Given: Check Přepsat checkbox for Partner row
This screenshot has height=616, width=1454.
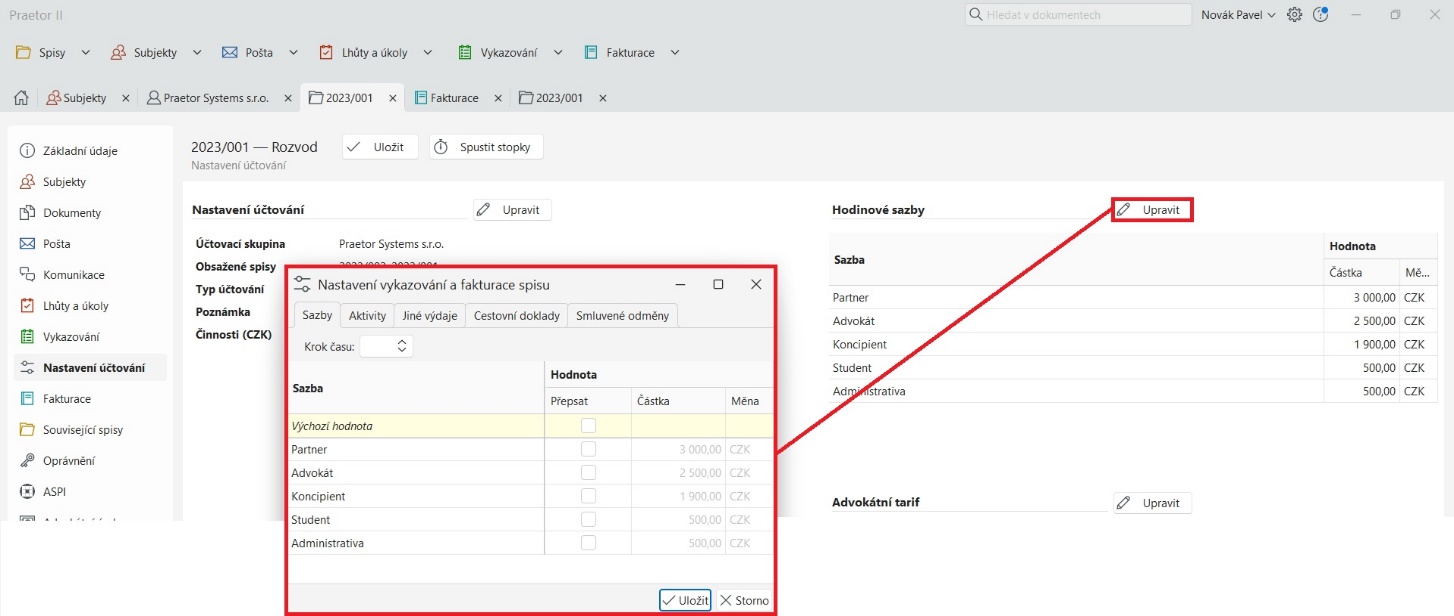Looking at the screenshot, I should [x=588, y=449].
